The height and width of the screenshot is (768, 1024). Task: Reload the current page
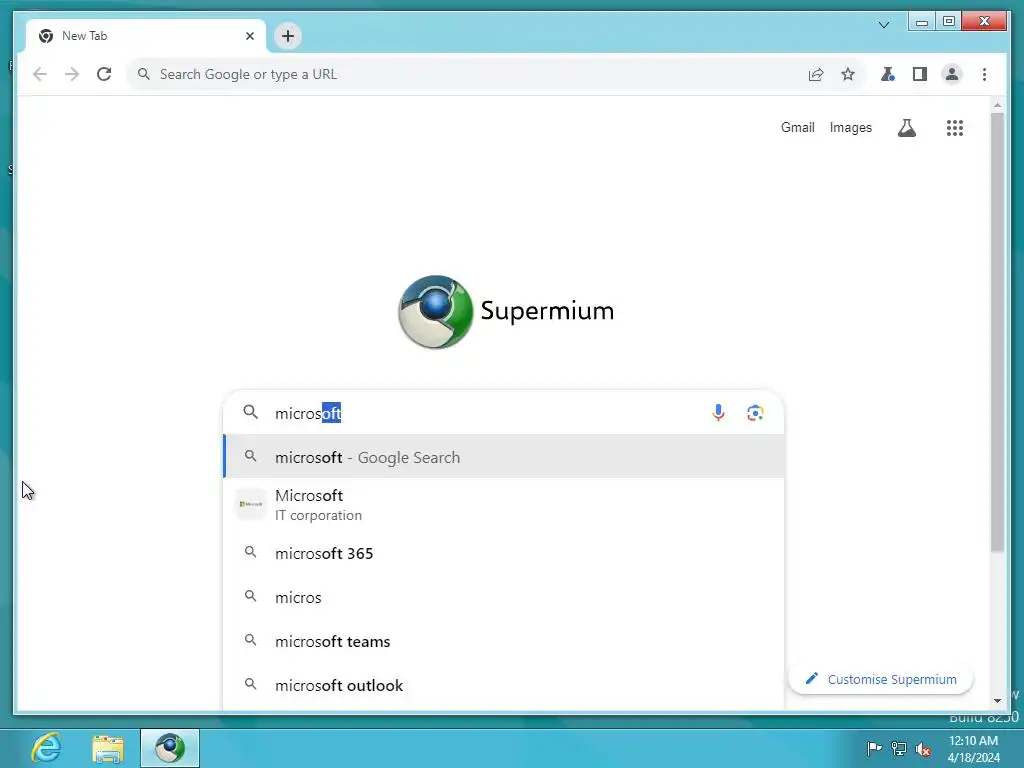click(104, 74)
